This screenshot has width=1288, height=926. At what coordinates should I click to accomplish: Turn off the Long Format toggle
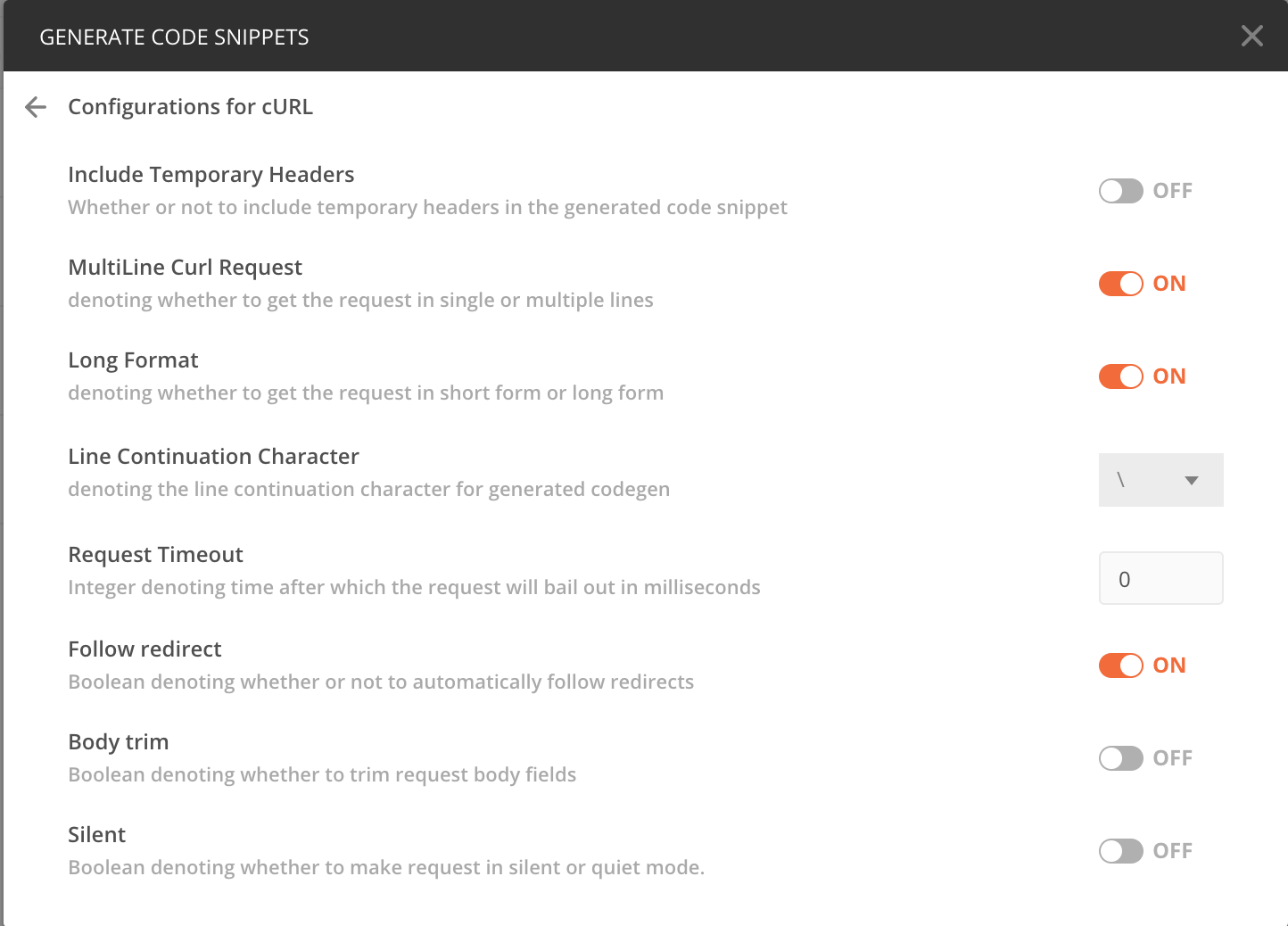(x=1120, y=376)
